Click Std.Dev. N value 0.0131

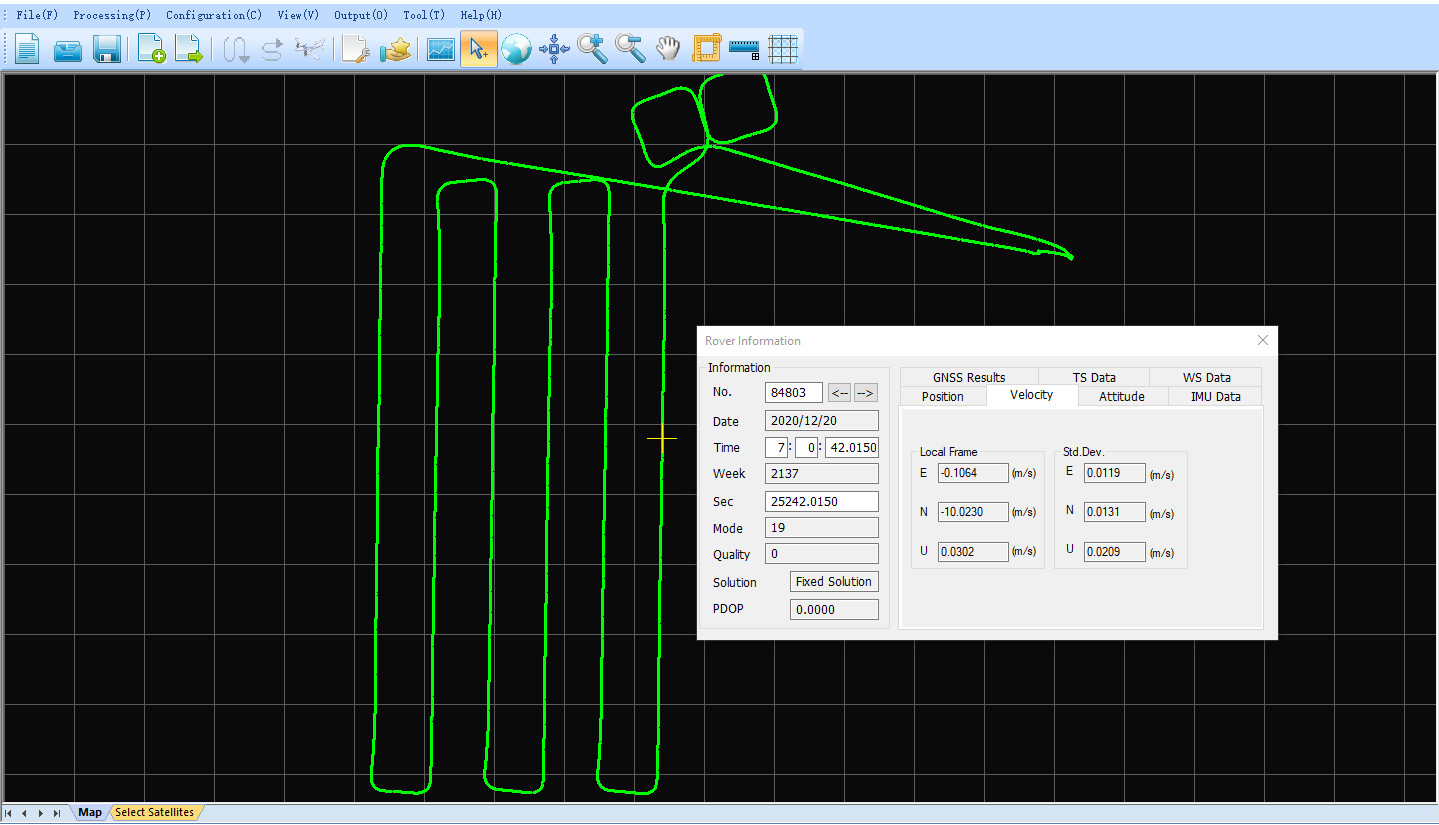(1115, 512)
